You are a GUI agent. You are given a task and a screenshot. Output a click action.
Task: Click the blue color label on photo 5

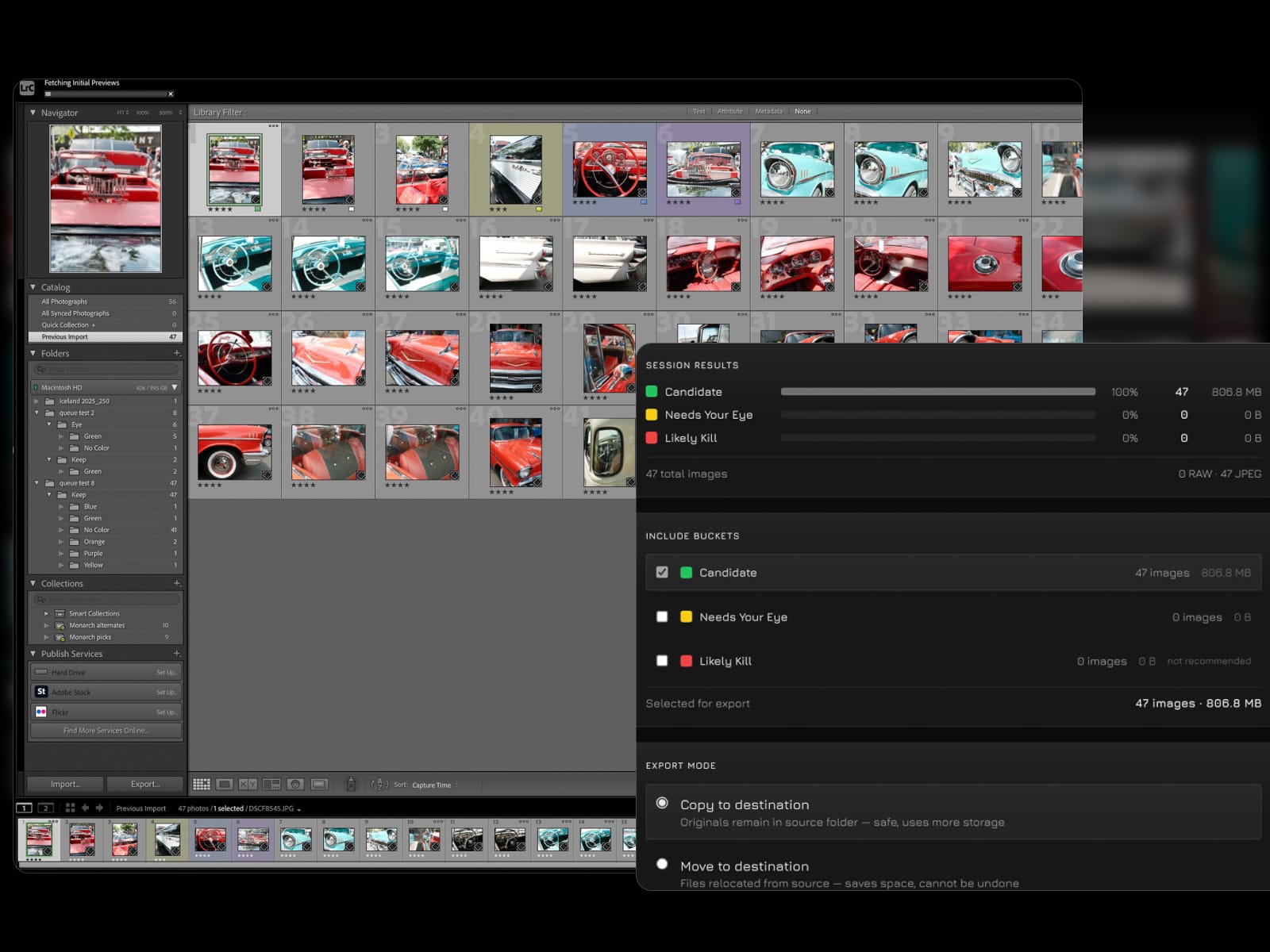(644, 202)
